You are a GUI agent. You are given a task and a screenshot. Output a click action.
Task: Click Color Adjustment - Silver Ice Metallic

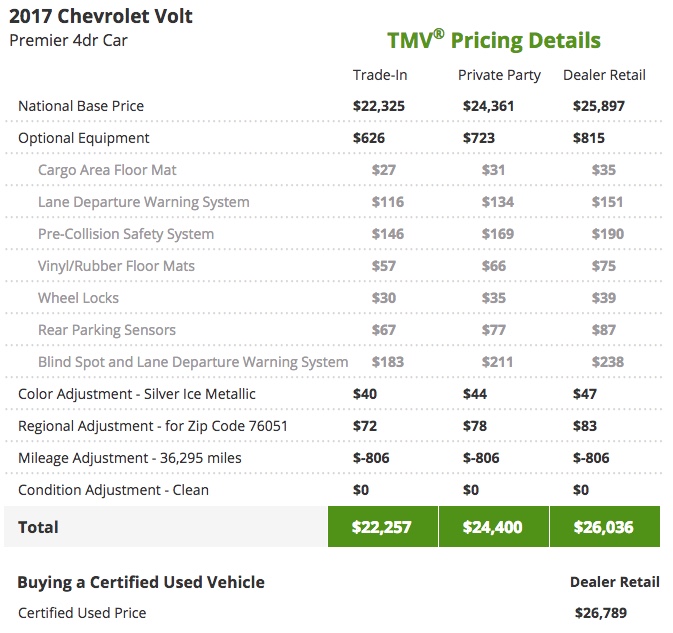tap(137, 394)
